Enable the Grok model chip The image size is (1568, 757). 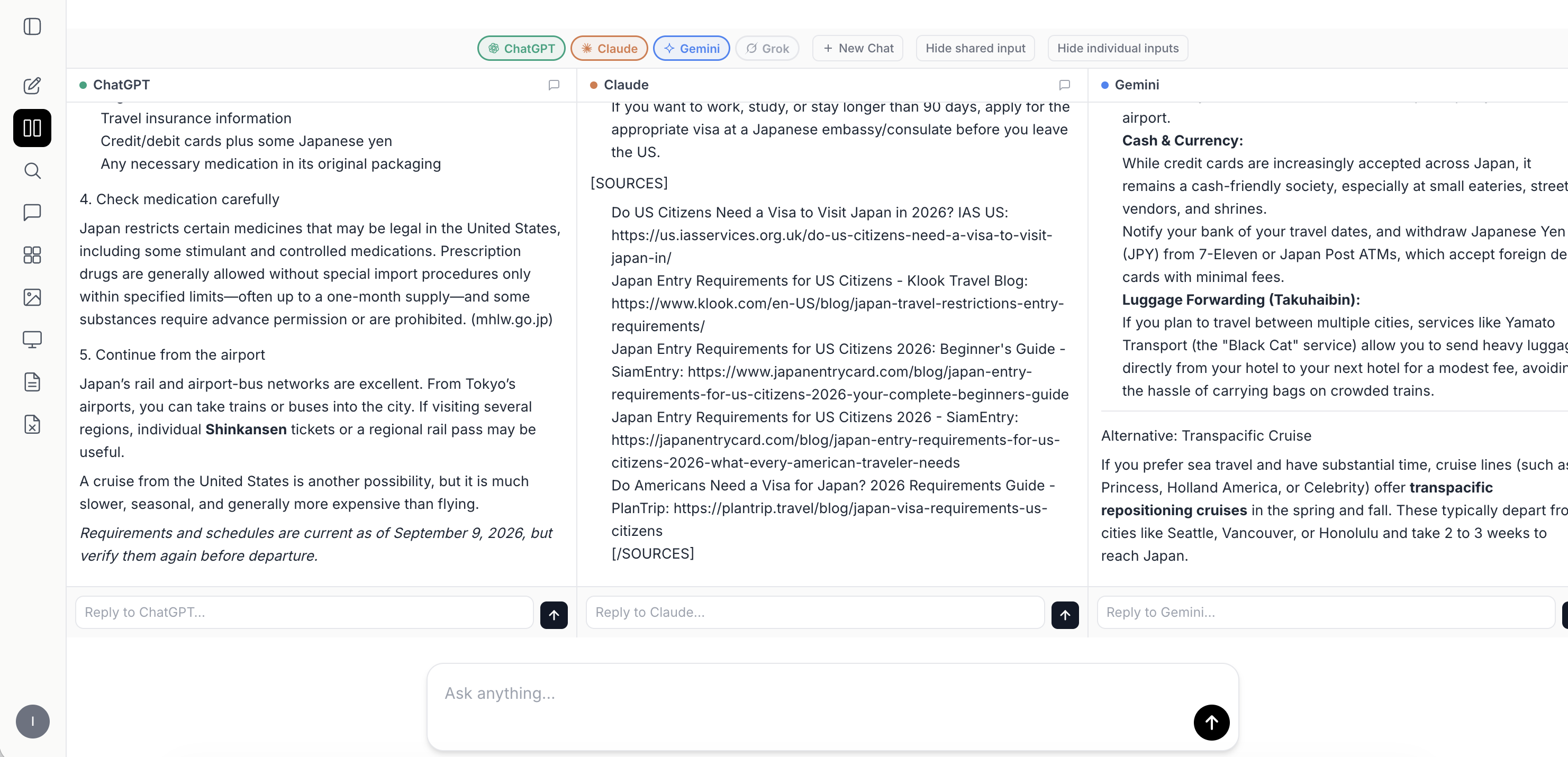[767, 48]
